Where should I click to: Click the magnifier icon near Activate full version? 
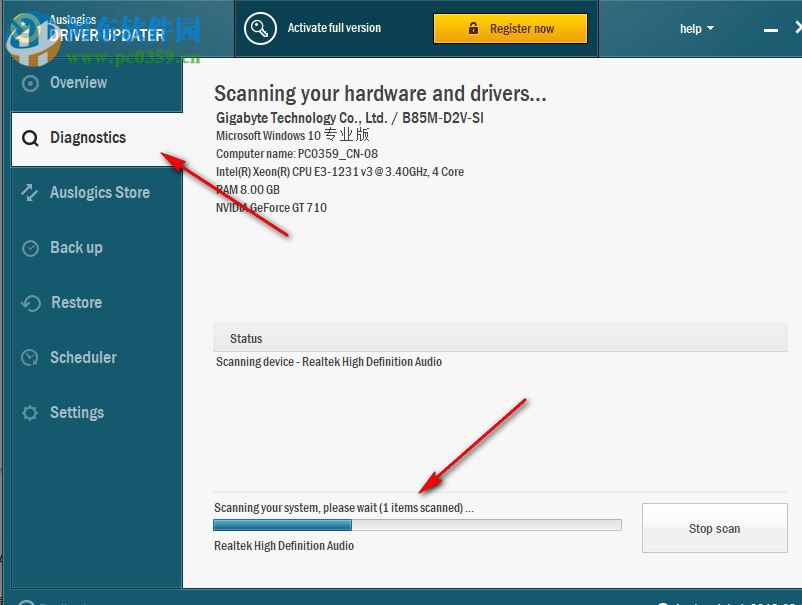coord(260,28)
